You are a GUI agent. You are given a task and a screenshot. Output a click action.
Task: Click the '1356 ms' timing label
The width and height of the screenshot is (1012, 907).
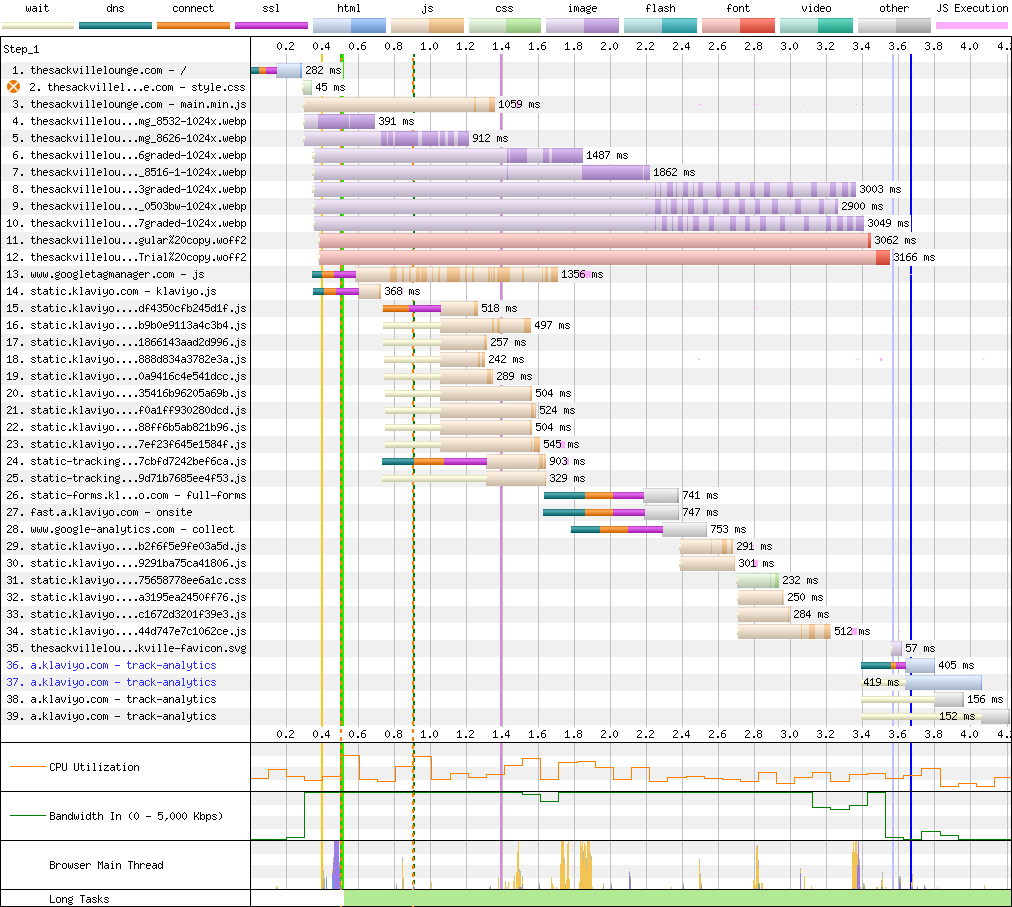[x=582, y=274]
